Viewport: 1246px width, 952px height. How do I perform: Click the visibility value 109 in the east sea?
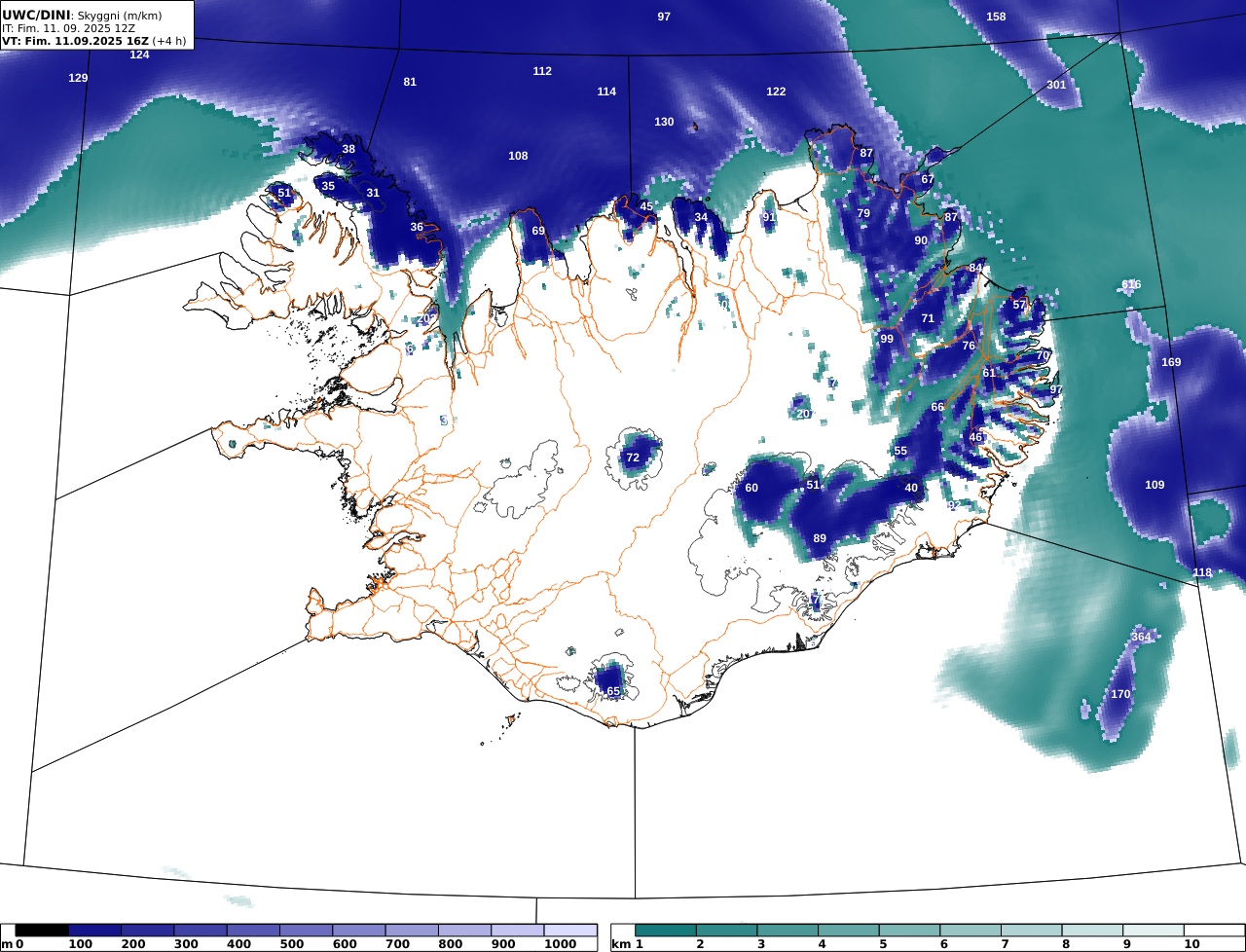pos(1154,485)
